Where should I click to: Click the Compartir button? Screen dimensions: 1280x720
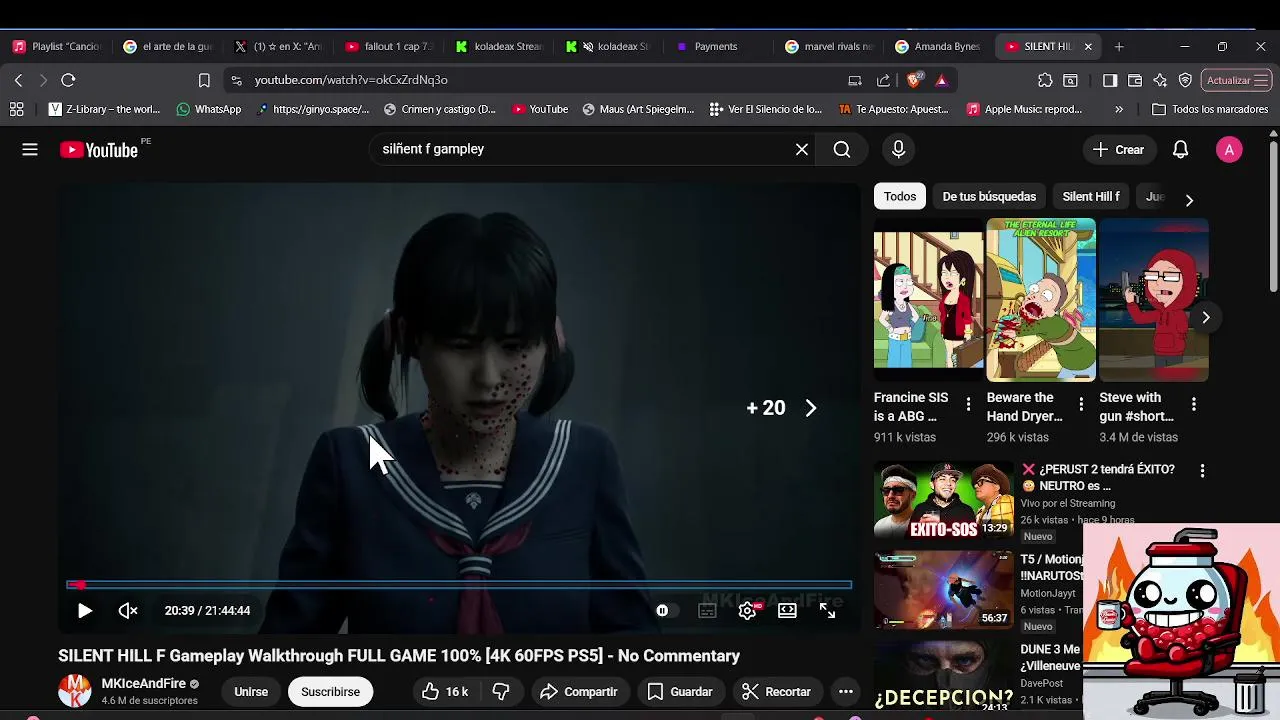pyautogui.click(x=578, y=692)
